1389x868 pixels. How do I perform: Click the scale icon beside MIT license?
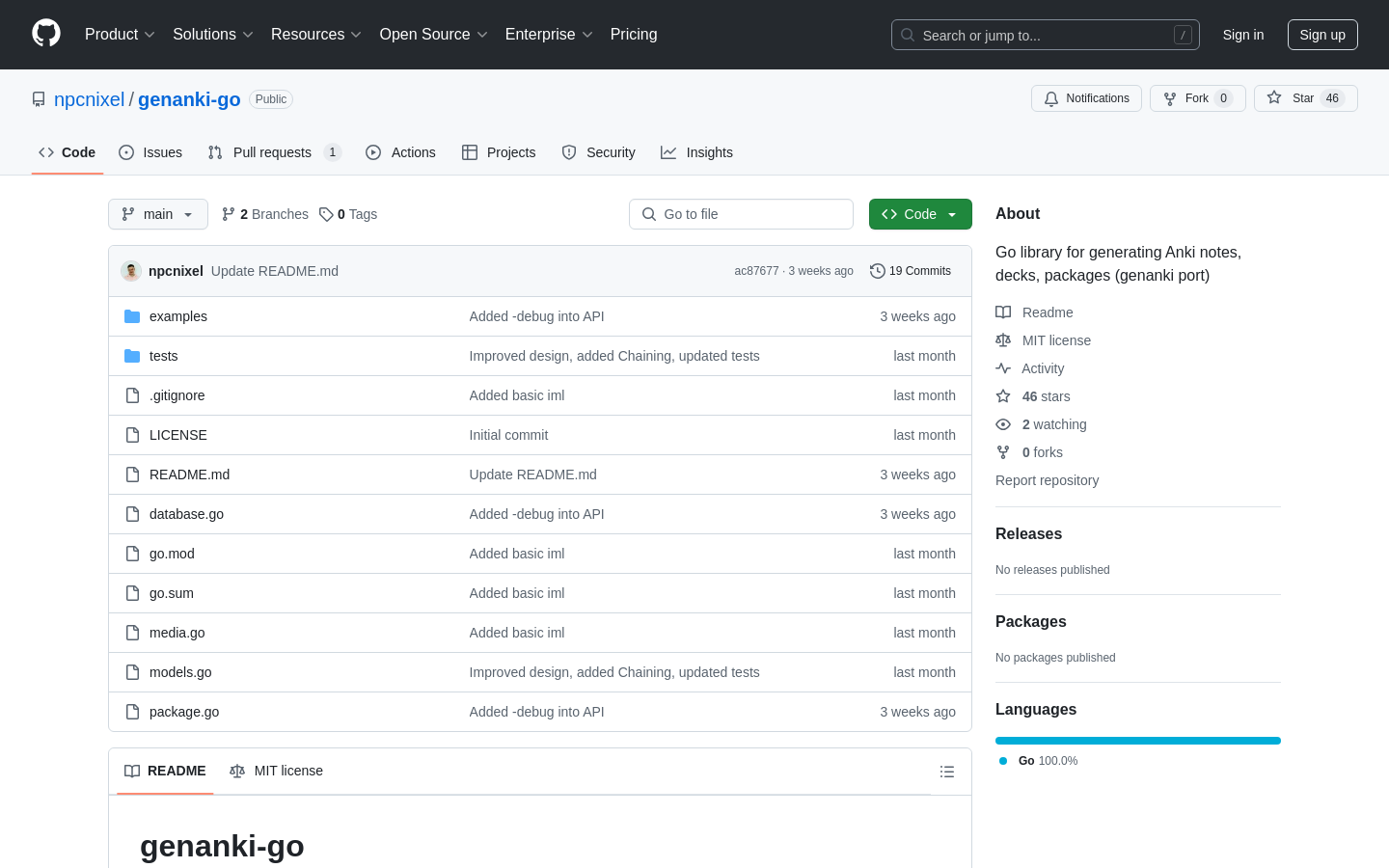(x=1003, y=340)
